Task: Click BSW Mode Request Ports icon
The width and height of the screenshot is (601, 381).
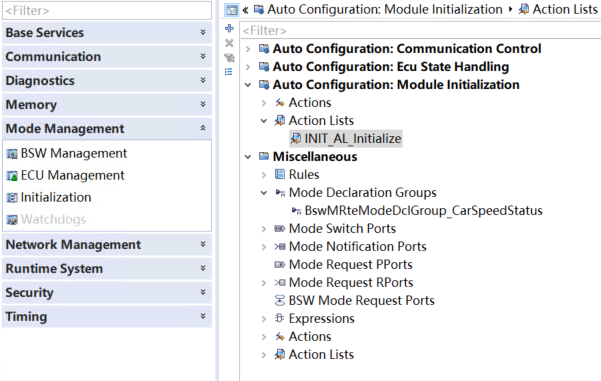Action: point(280,301)
